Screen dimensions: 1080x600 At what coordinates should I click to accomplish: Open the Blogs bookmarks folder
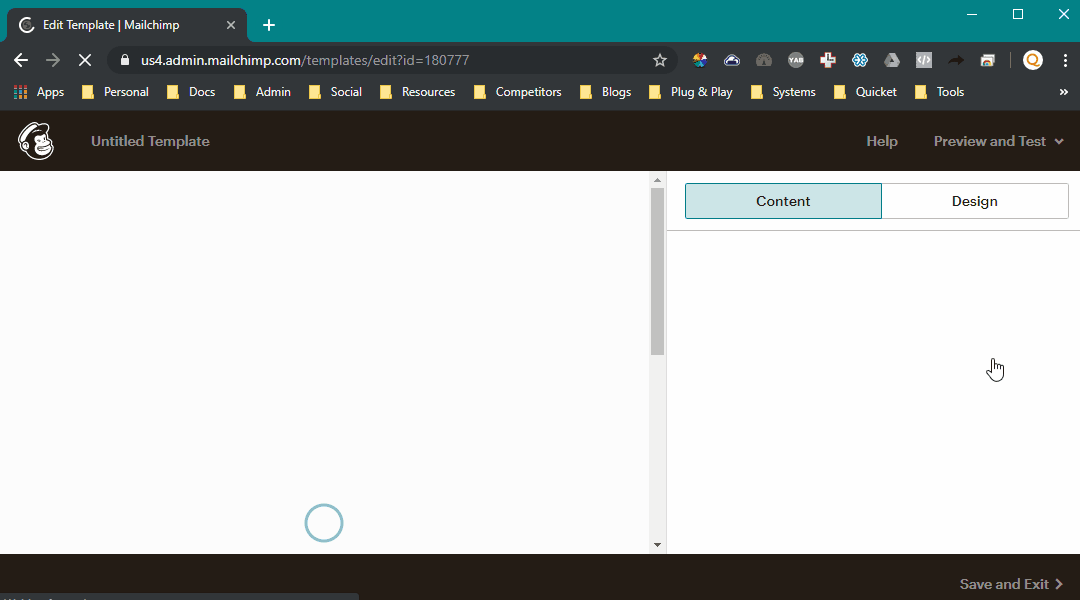pos(606,92)
